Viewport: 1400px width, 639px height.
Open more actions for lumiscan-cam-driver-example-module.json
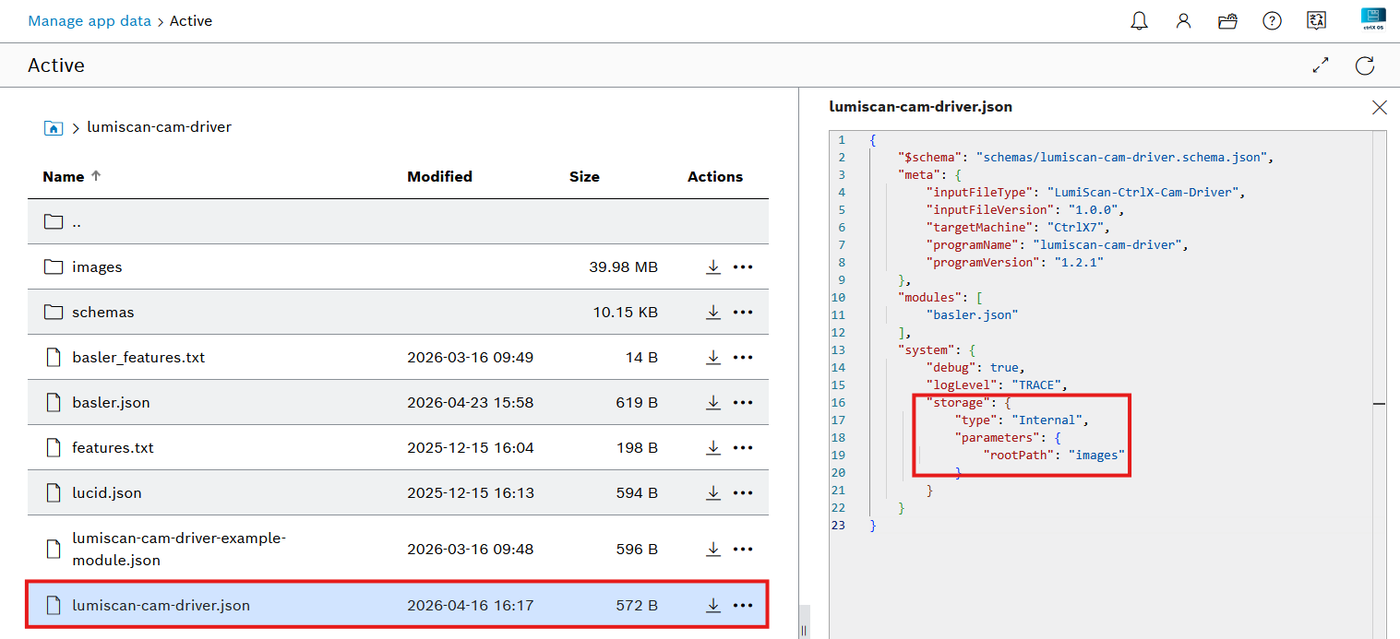[x=742, y=549]
